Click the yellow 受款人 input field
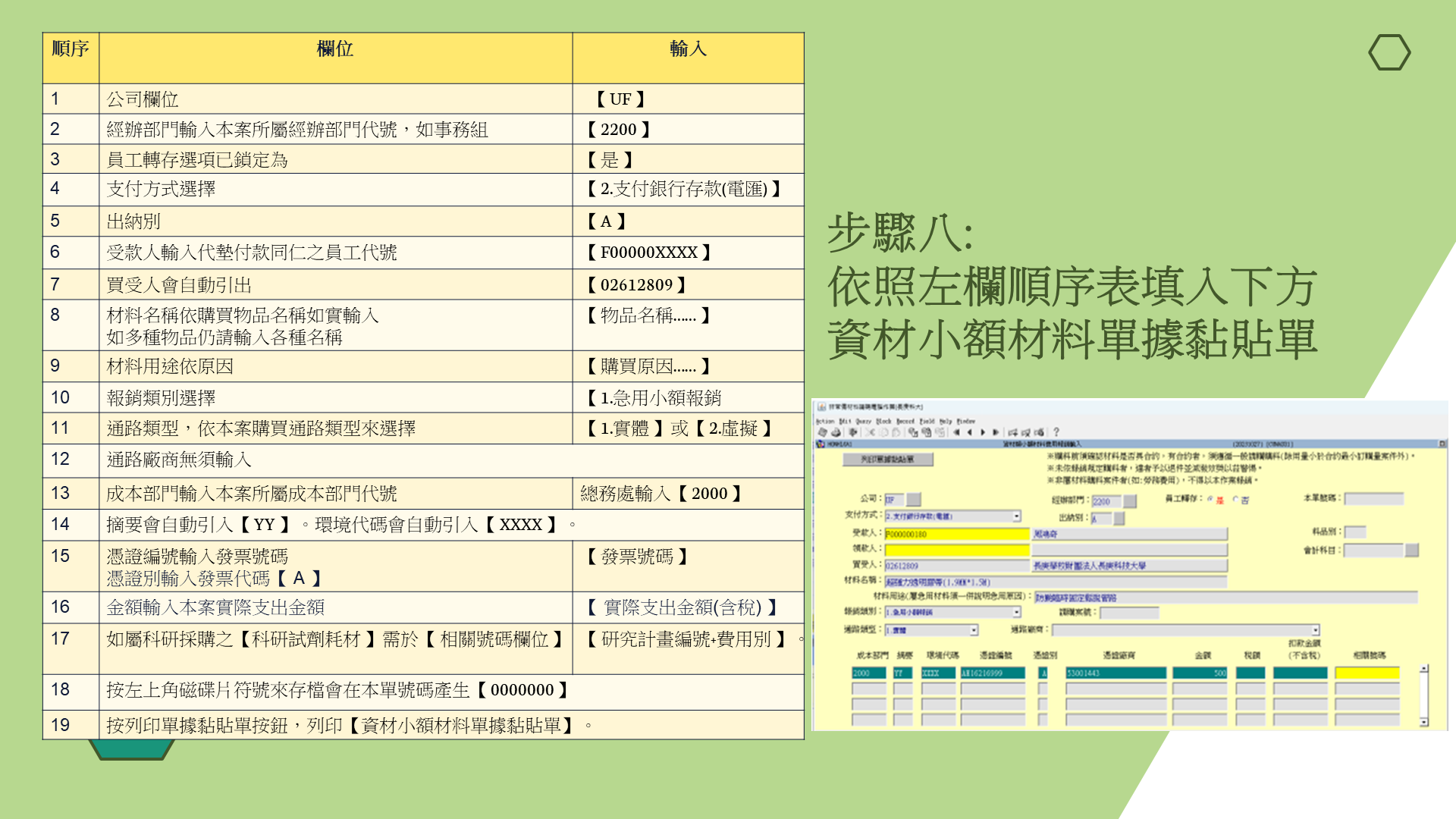The image size is (1456, 819). (957, 534)
